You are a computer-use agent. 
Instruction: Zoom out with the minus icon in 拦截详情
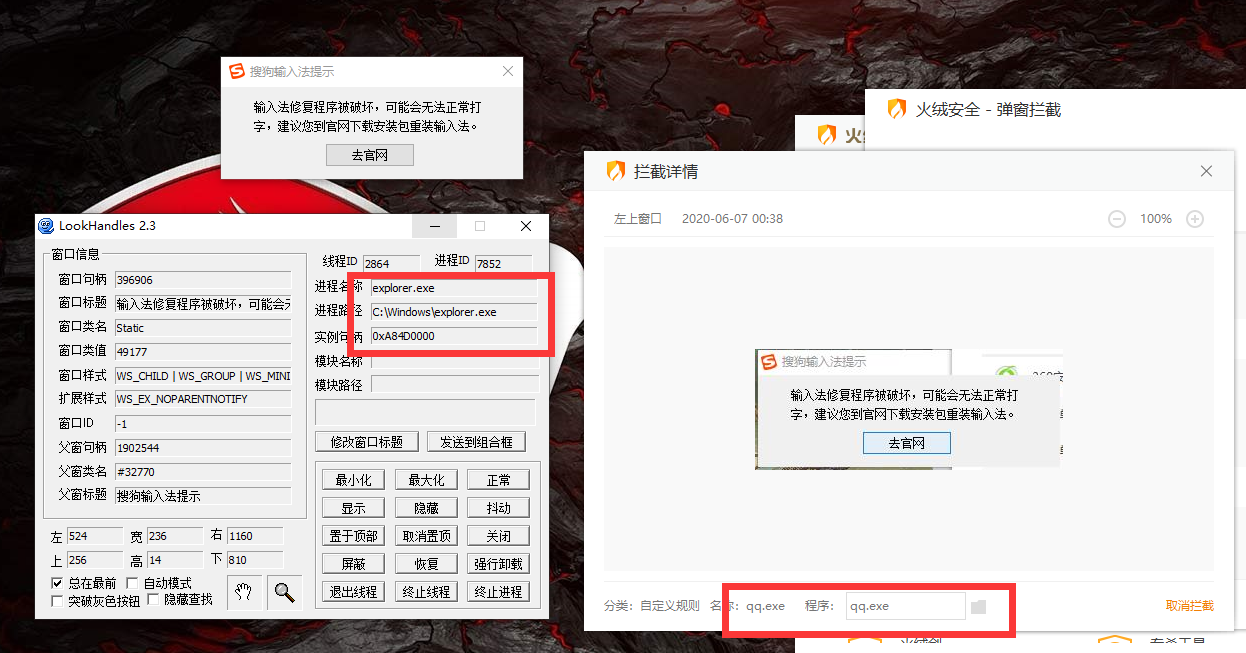point(1117,219)
